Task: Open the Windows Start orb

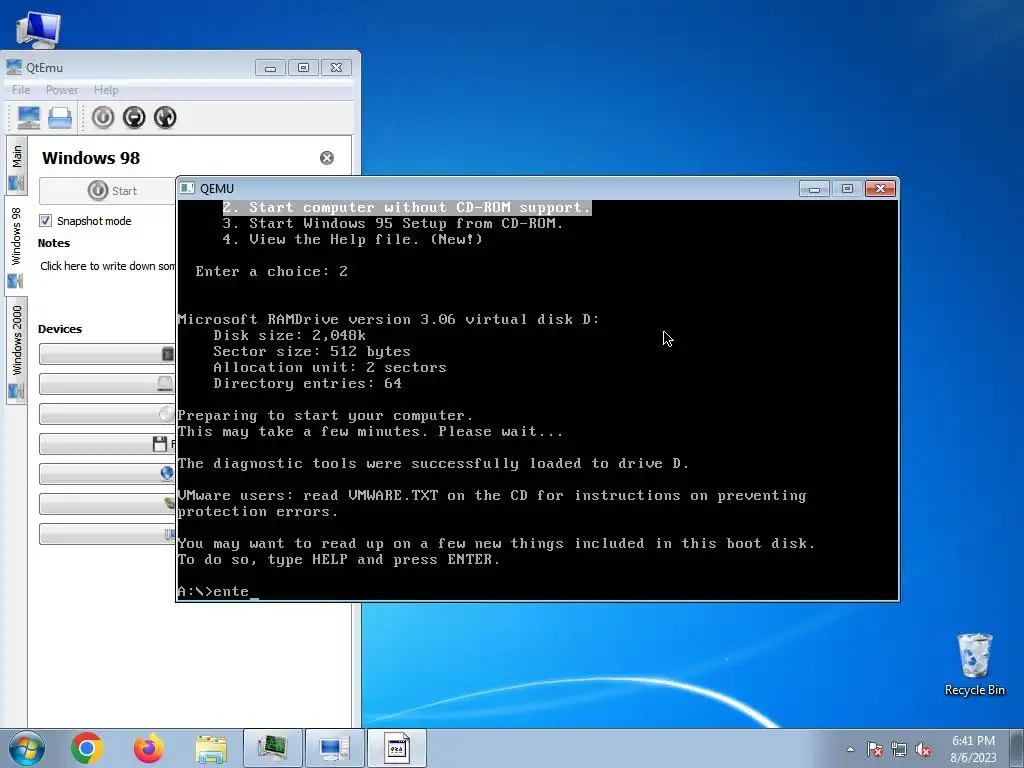Action: click(x=27, y=748)
